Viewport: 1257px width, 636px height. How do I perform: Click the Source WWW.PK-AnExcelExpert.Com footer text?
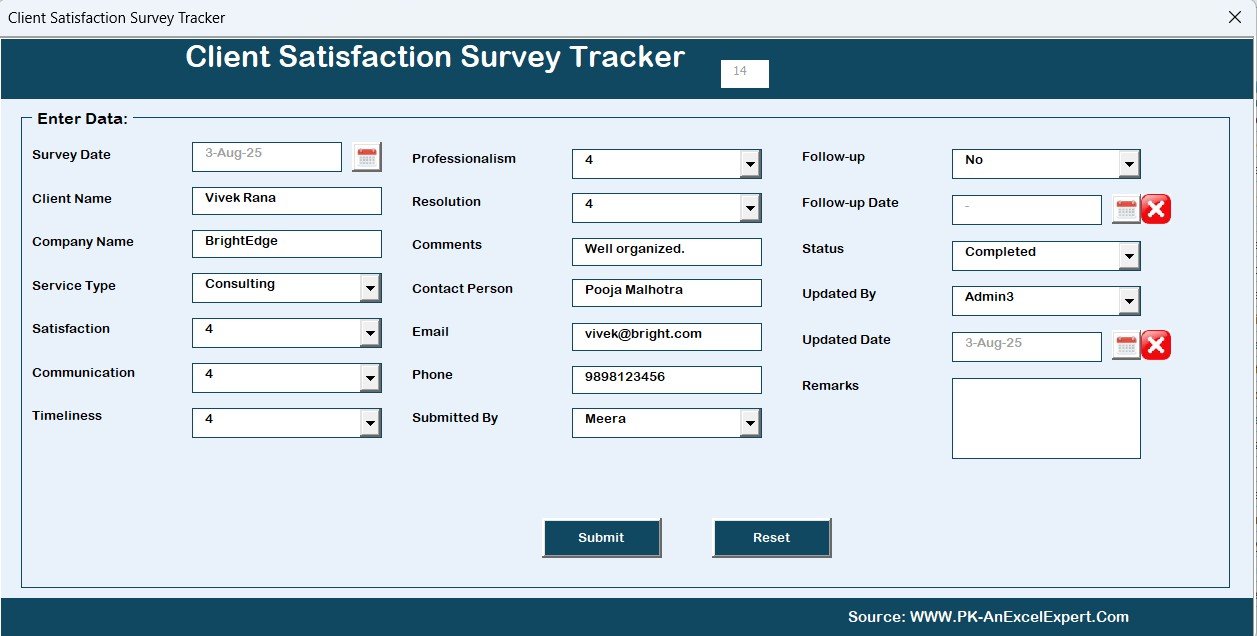[988, 617]
